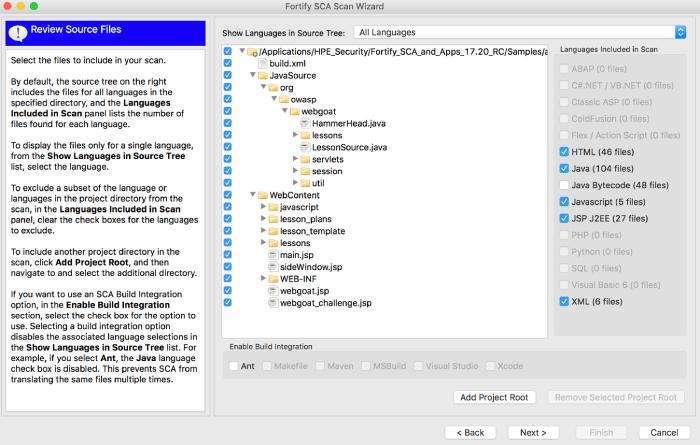Collapse the webgoat tree node
This screenshot has width=700, height=445.
pyautogui.click(x=284, y=111)
